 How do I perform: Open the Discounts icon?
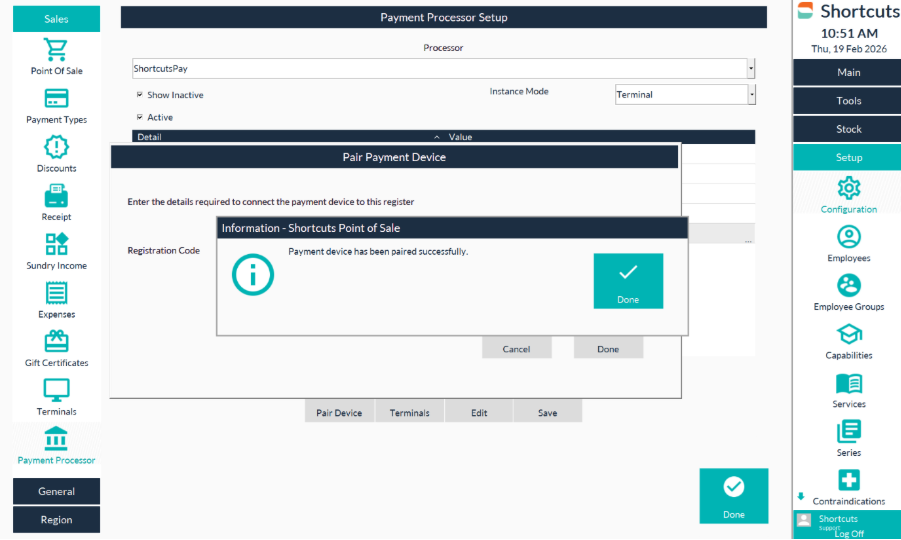(x=56, y=148)
